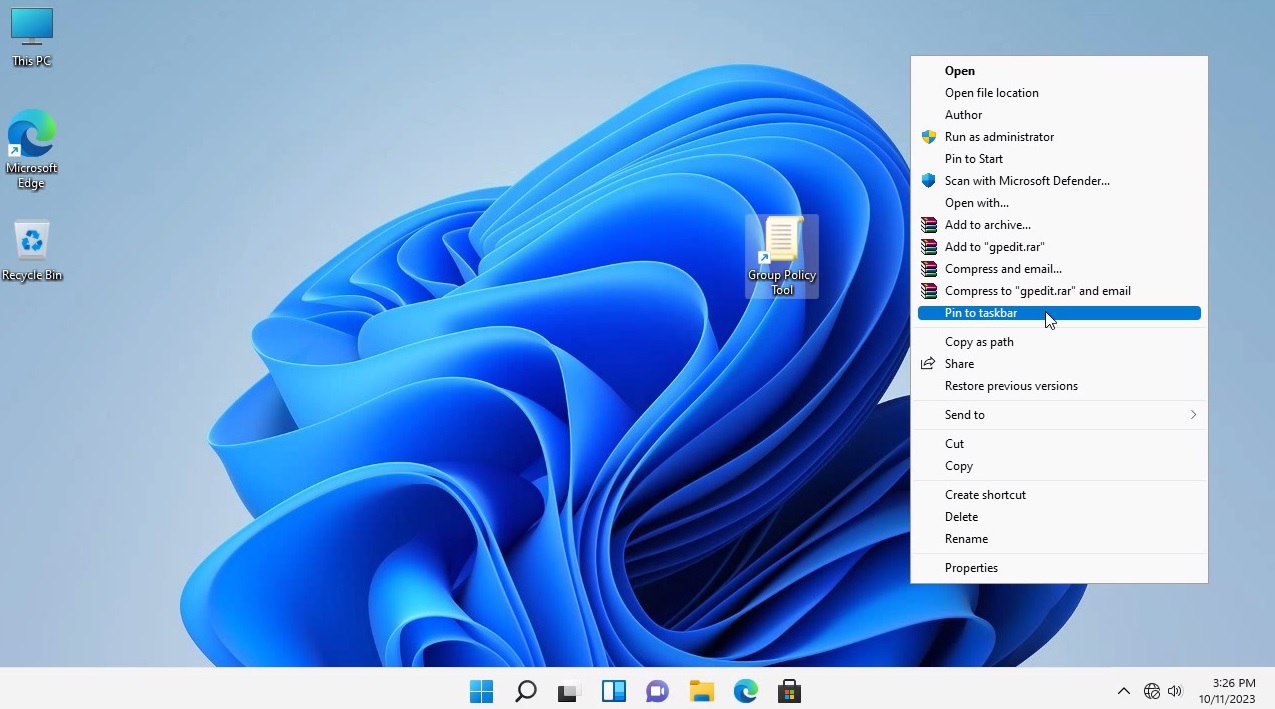Viewport: 1275px width, 709px height.
Task: Open the volume speaker tray icon
Action: tap(1175, 691)
